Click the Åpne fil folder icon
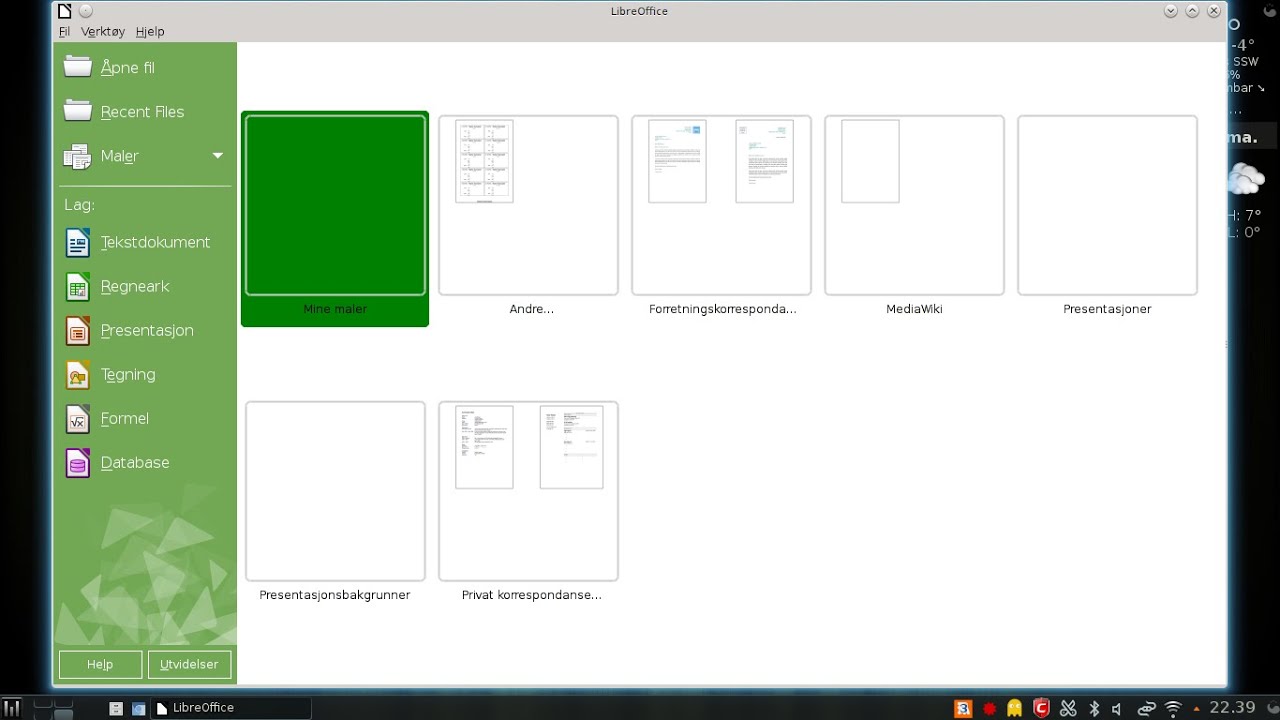Viewport: 1280px width, 720px height. coord(78,67)
